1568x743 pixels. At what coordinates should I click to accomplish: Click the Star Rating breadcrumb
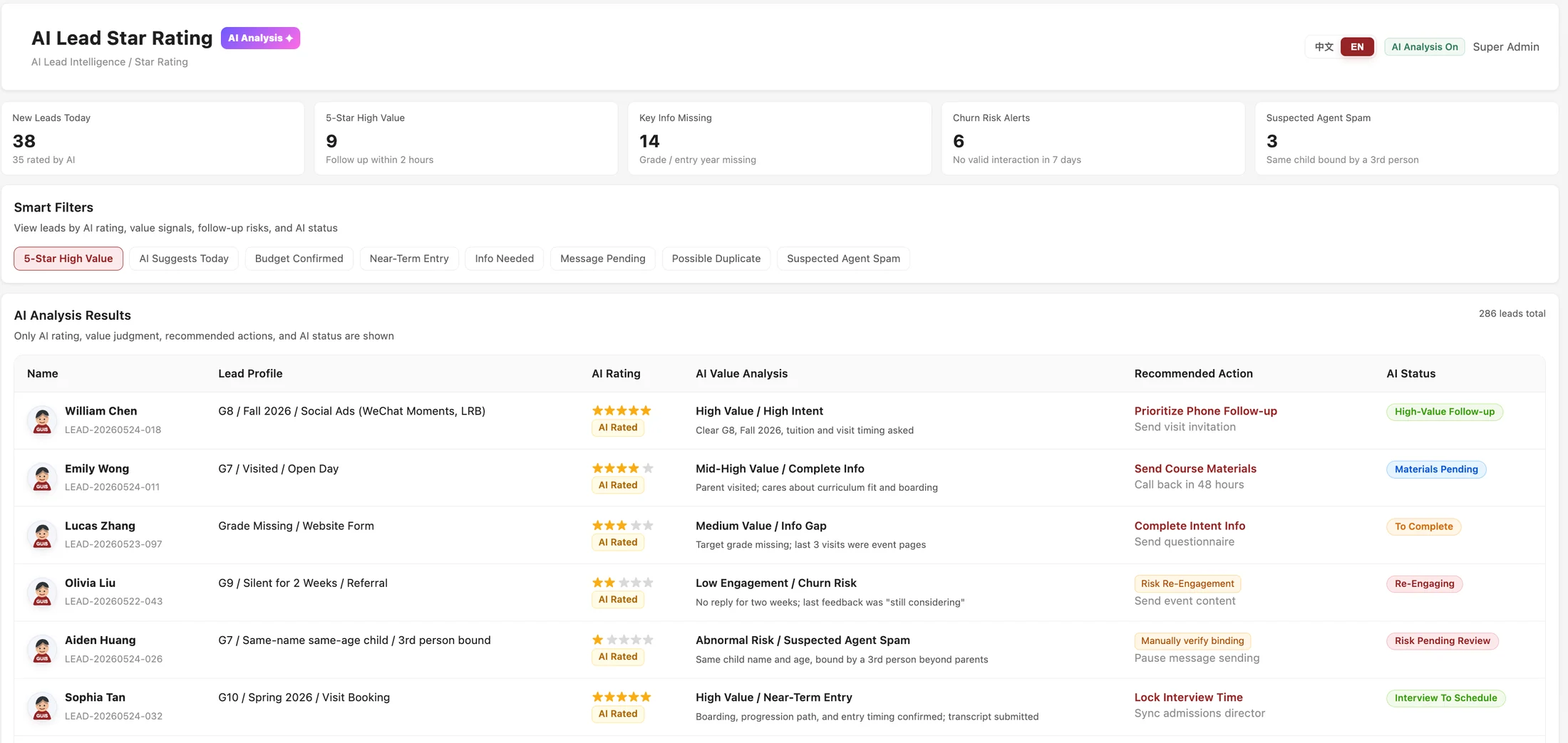161,62
